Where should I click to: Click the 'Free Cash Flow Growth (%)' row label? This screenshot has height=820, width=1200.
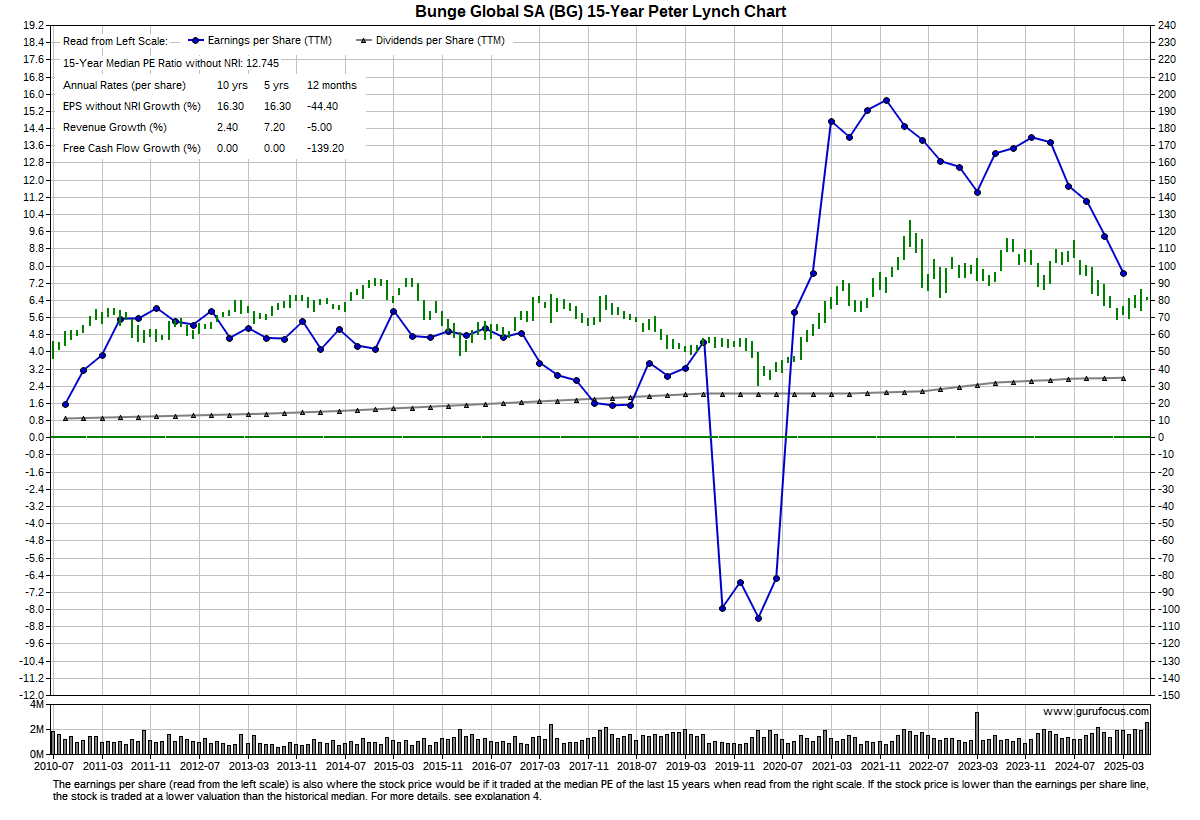(132, 148)
